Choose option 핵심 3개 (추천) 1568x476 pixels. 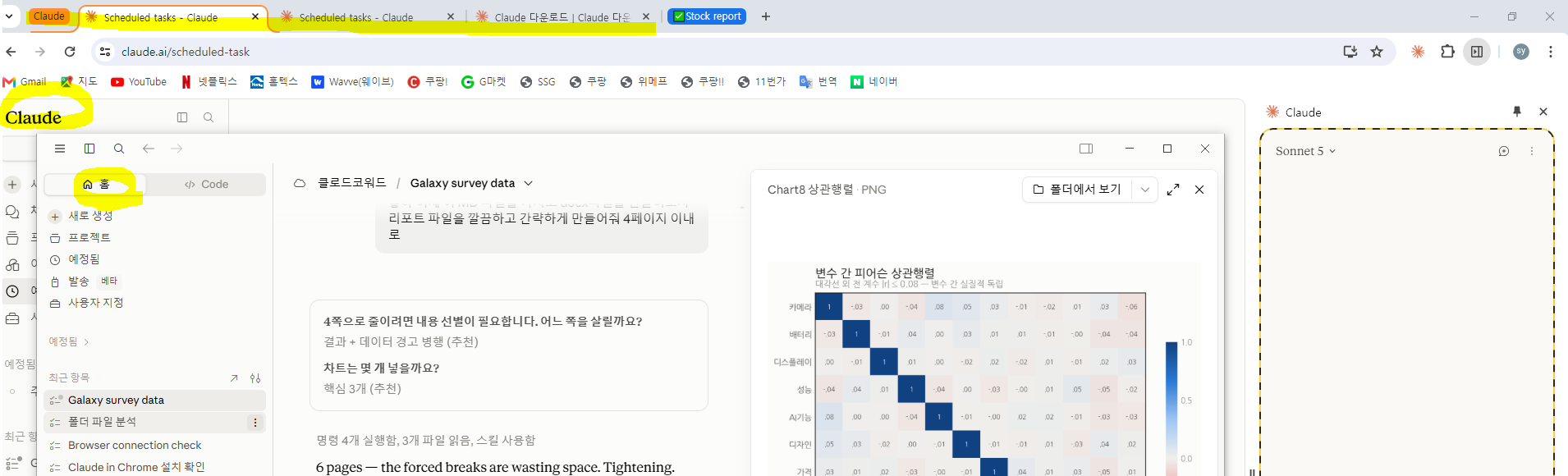pos(362,389)
